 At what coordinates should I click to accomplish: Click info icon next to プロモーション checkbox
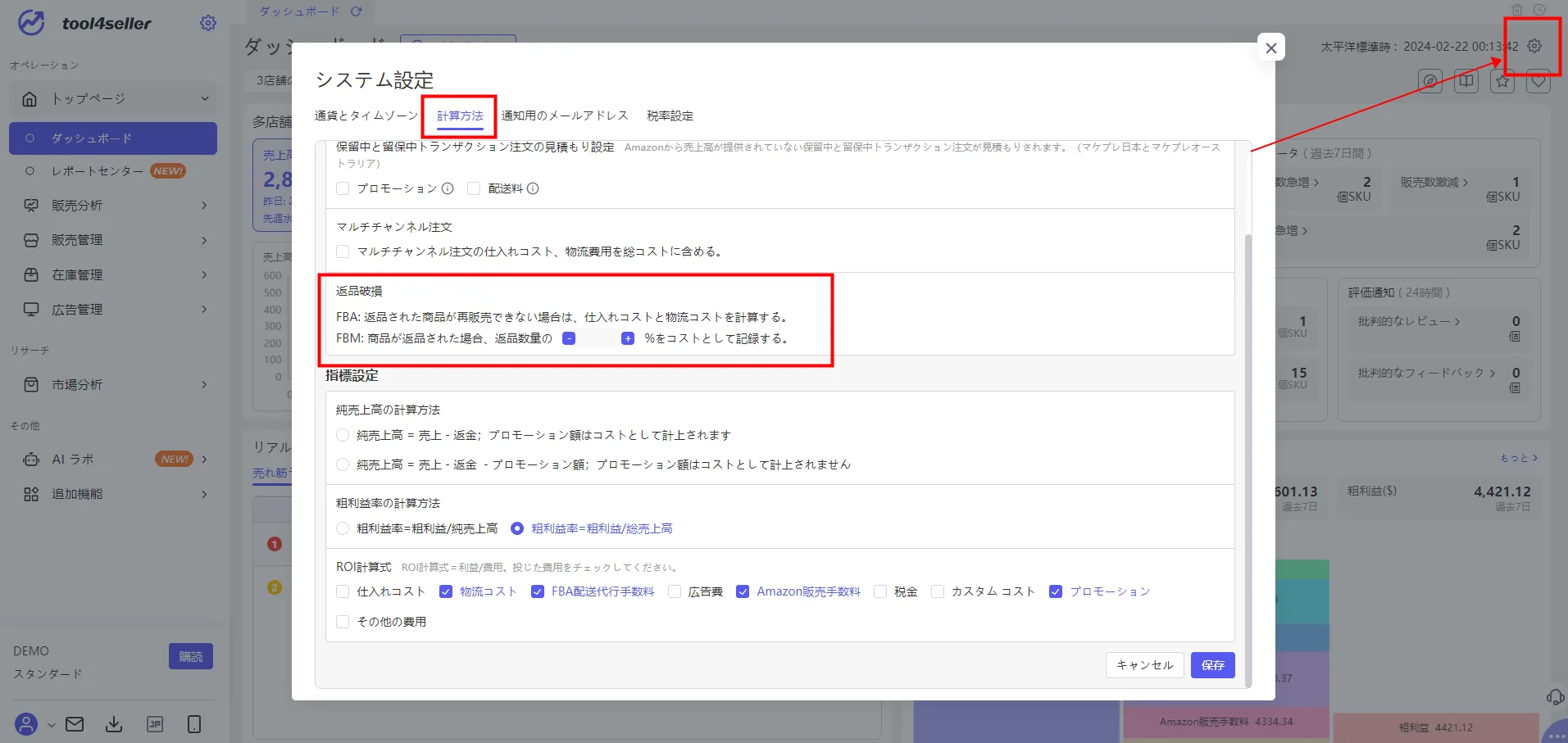point(448,188)
